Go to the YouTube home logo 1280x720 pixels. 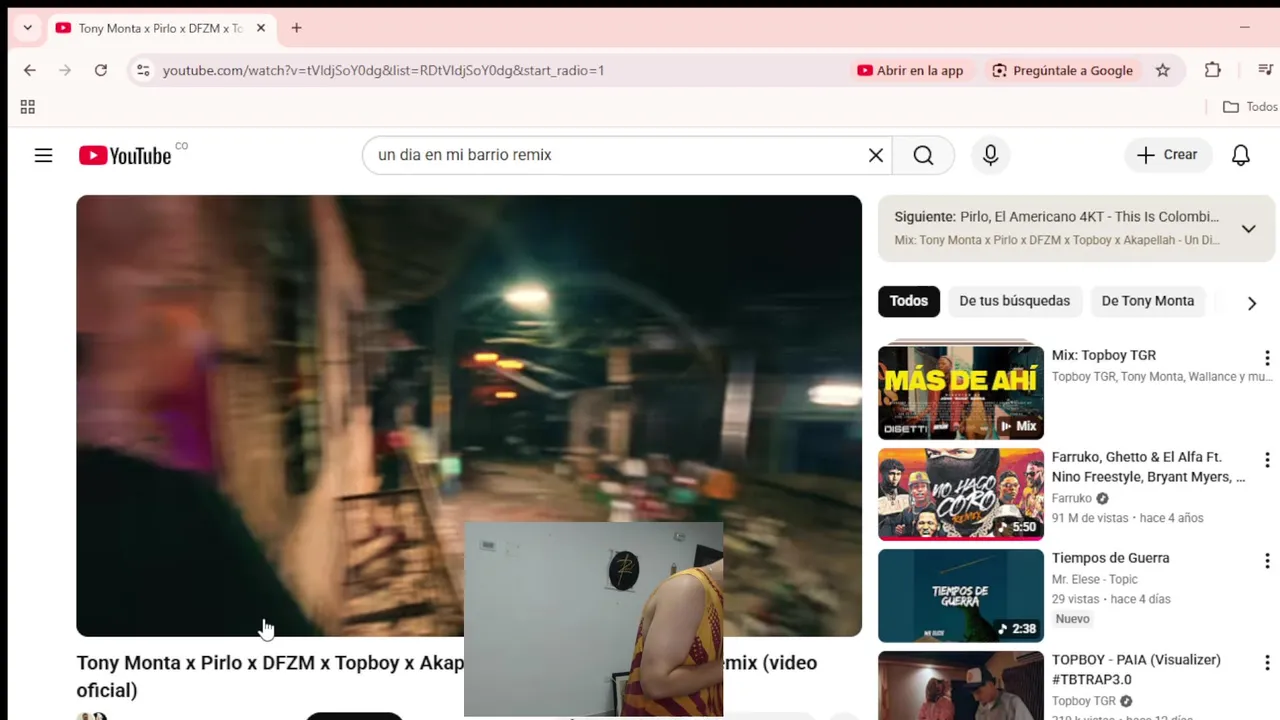tap(125, 155)
